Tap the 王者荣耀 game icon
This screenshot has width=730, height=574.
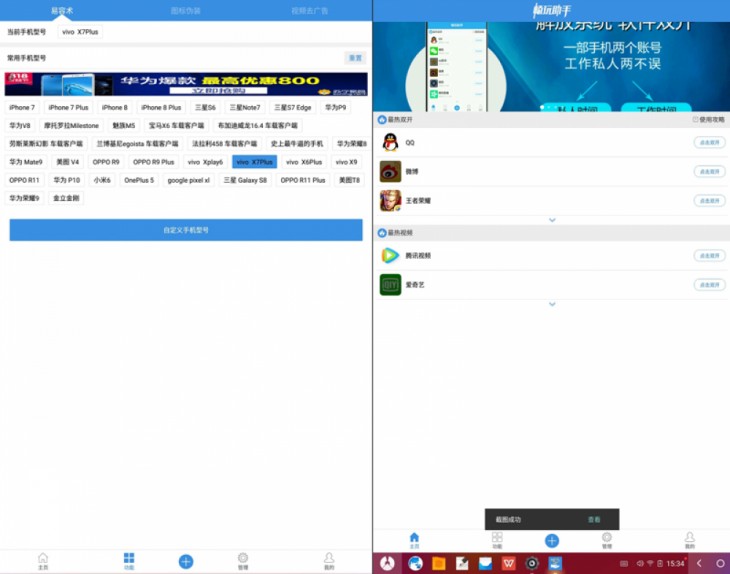pyautogui.click(x=390, y=201)
